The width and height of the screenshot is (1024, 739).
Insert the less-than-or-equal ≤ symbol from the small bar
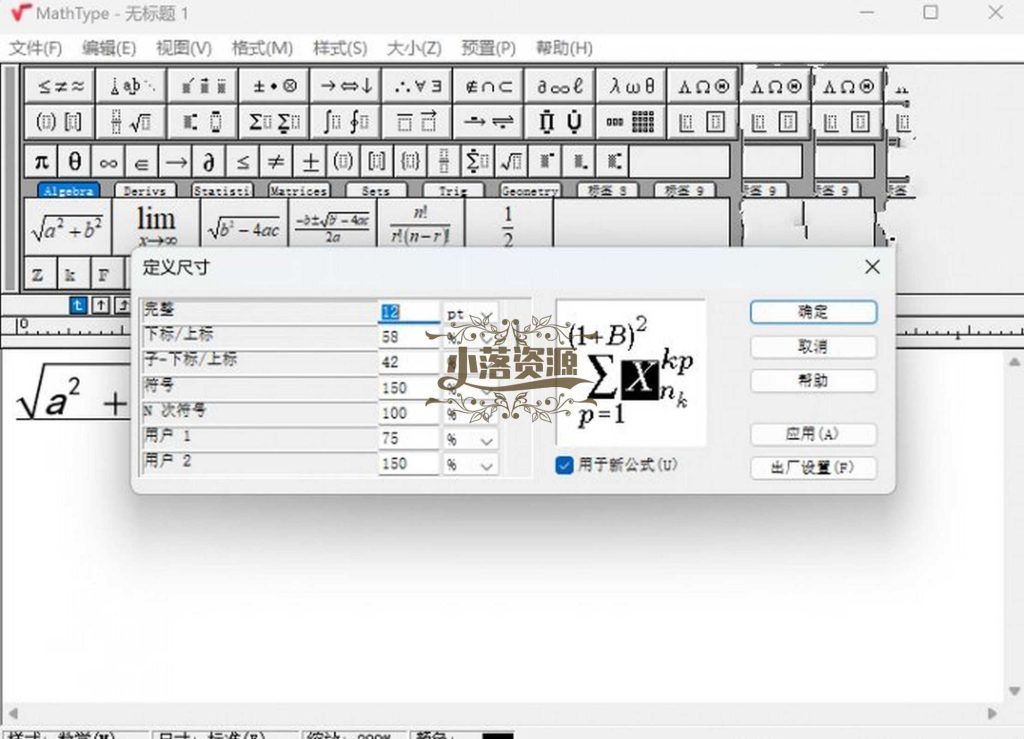pyautogui.click(x=243, y=161)
